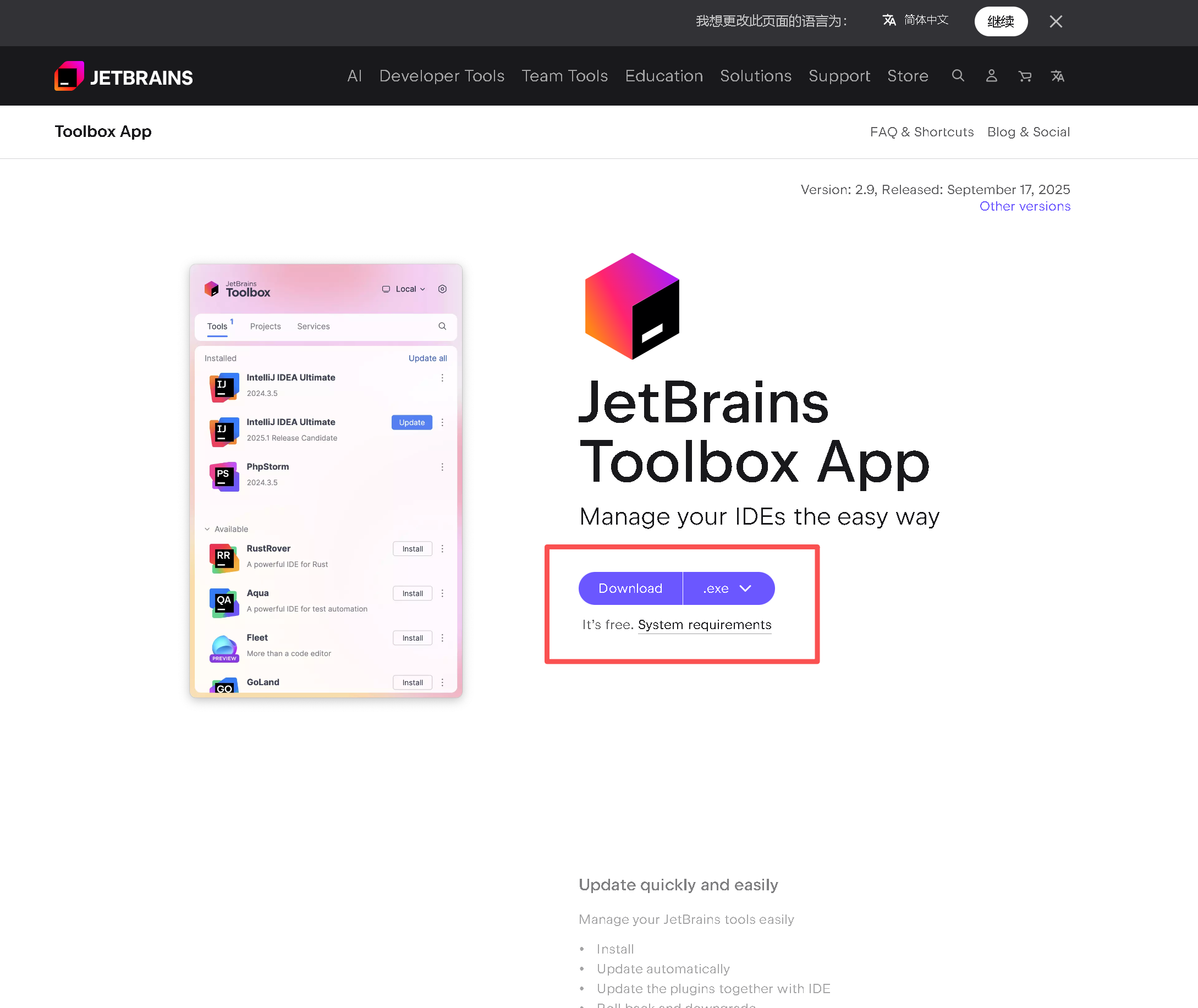Click the 'Update automatically' list item
This screenshot has width=1198, height=1008.
[663, 969]
